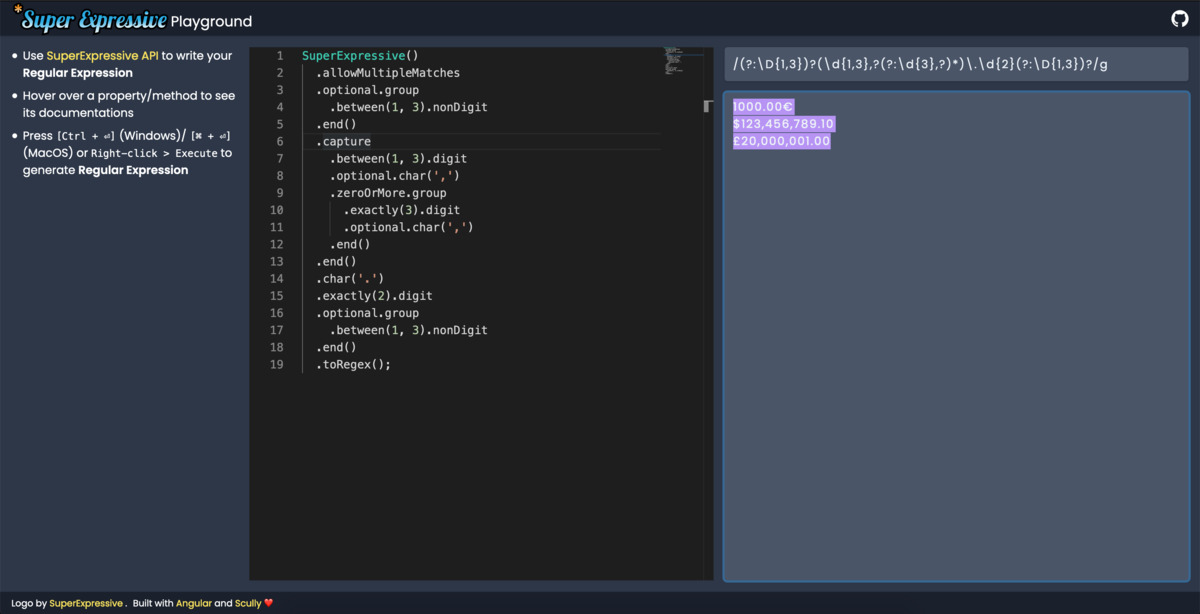Click the .capture line in editor

click(x=343, y=142)
